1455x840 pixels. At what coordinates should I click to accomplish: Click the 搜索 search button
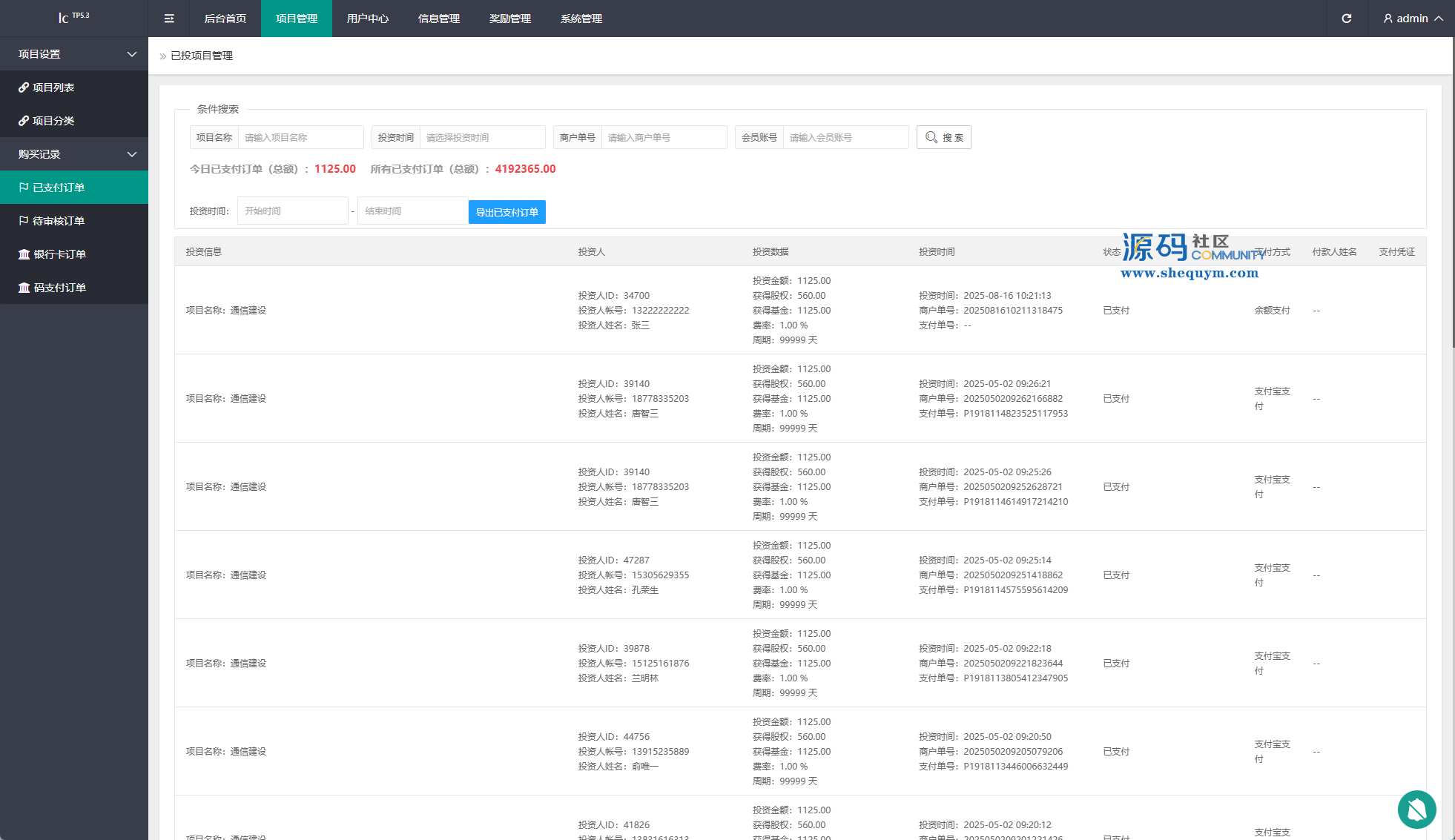(x=944, y=137)
